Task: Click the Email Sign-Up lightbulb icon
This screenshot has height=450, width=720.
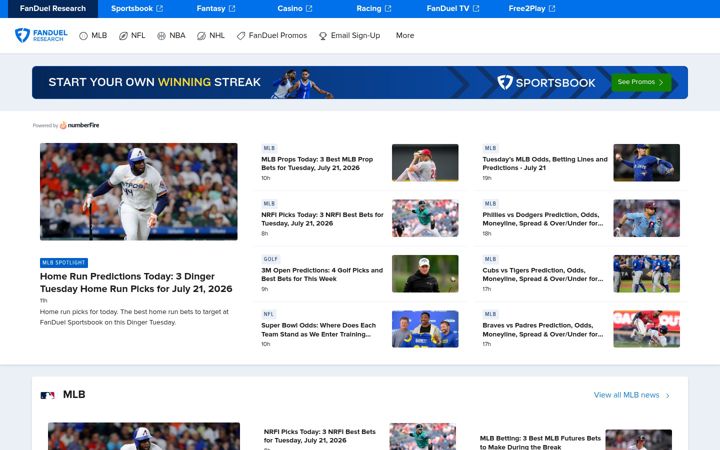Action: tap(323, 36)
